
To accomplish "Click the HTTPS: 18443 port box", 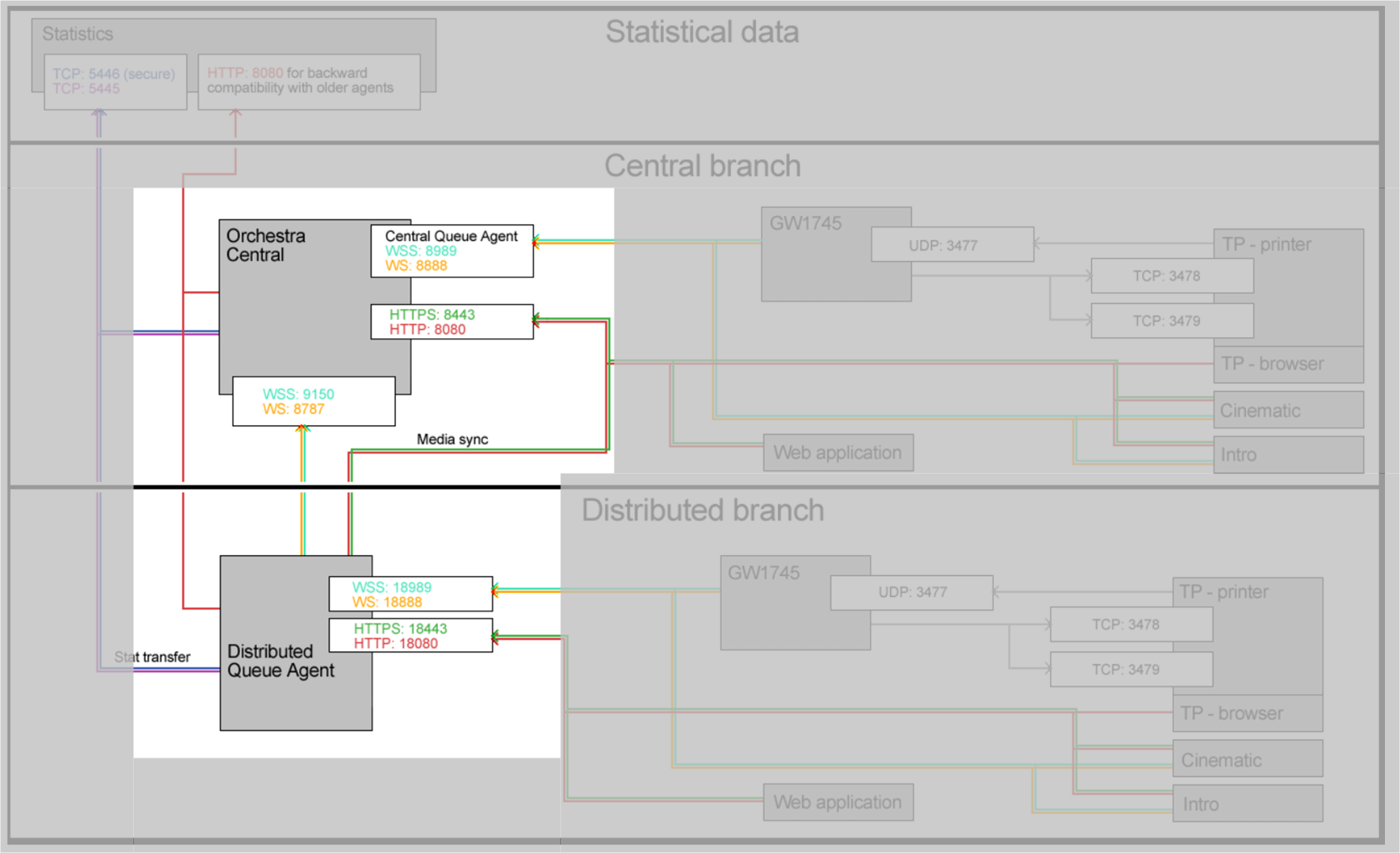I will point(410,636).
